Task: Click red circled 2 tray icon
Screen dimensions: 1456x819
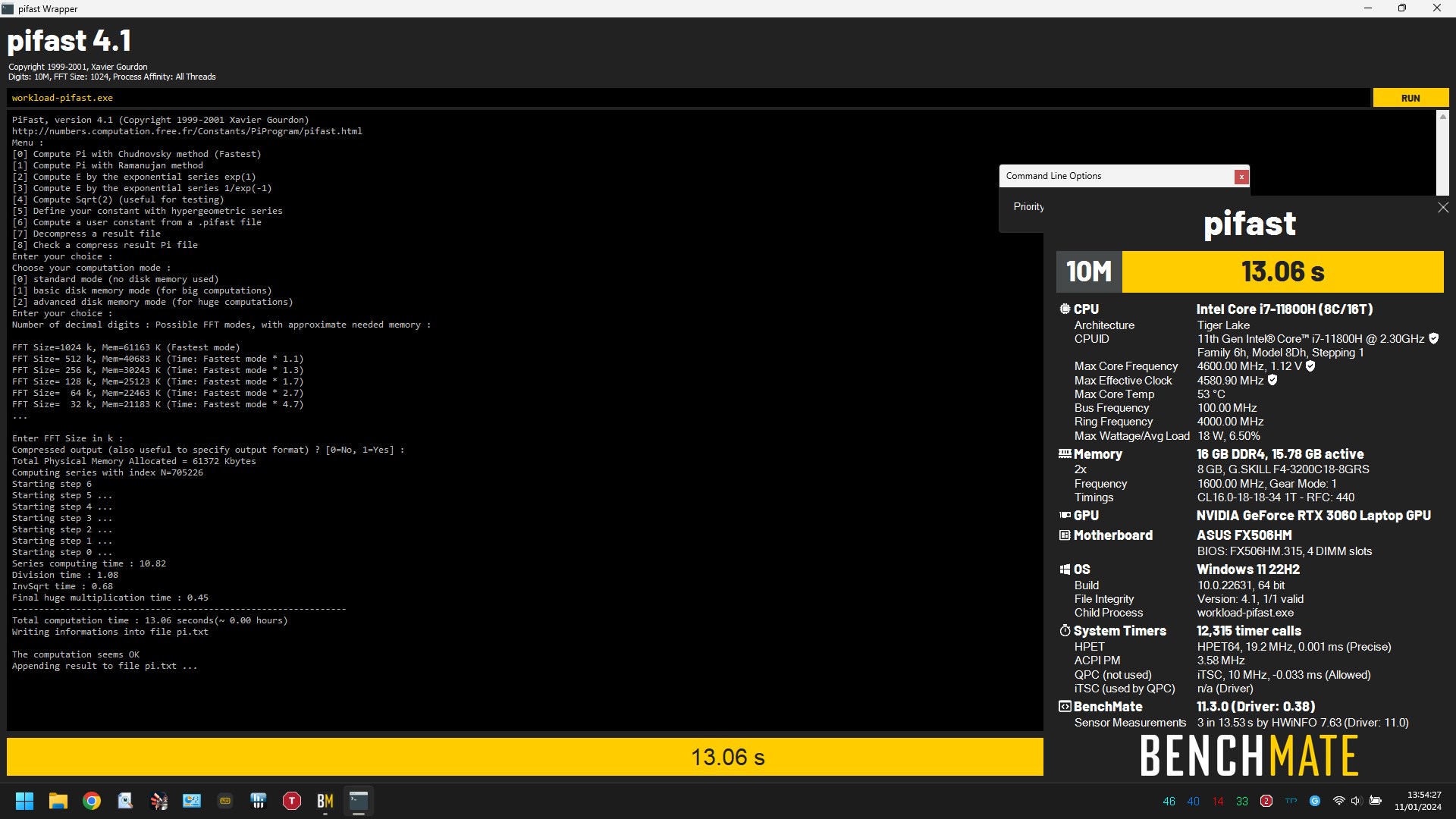Action: (x=1266, y=801)
